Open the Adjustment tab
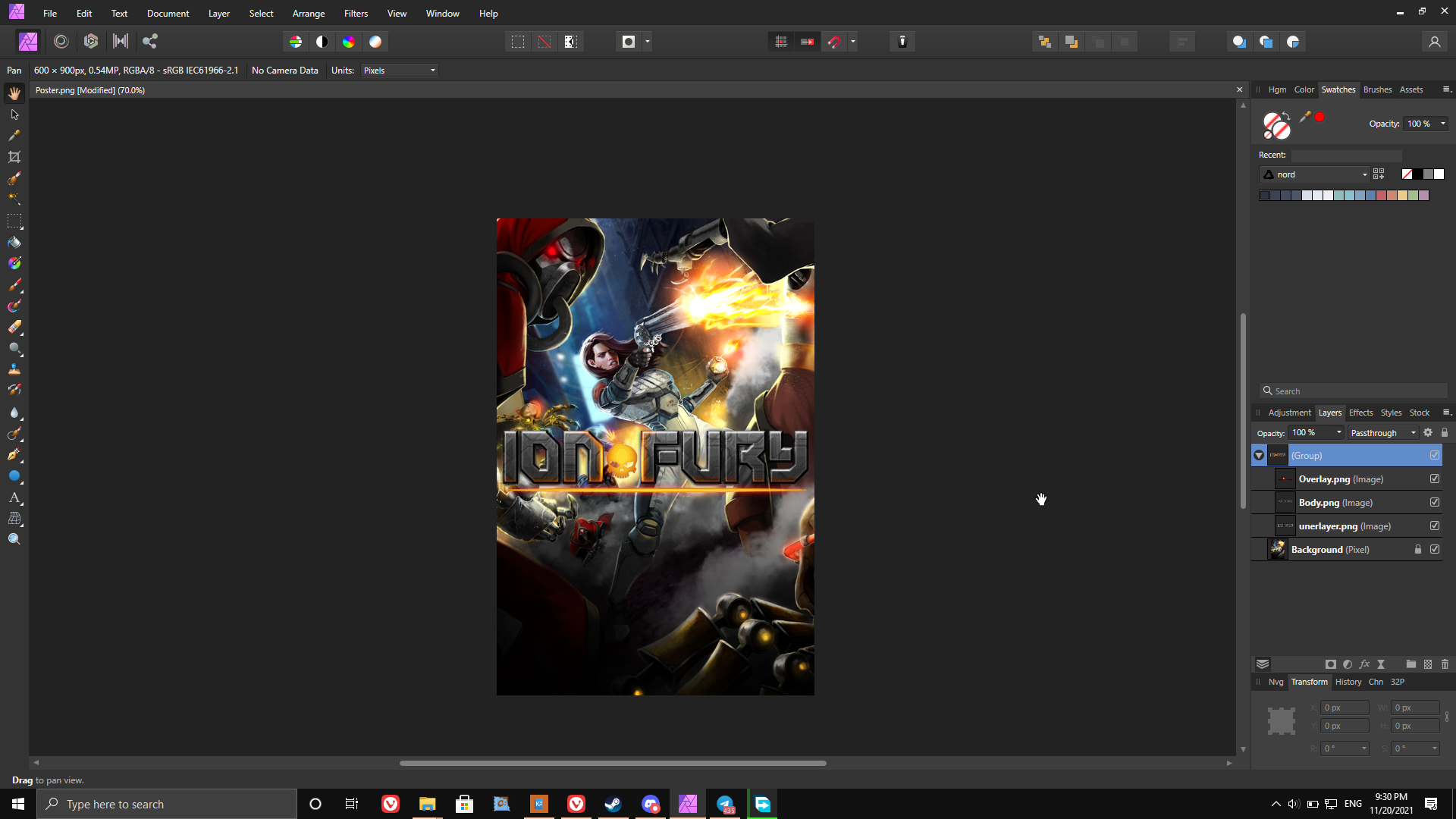Image resolution: width=1456 pixels, height=819 pixels. [1289, 413]
